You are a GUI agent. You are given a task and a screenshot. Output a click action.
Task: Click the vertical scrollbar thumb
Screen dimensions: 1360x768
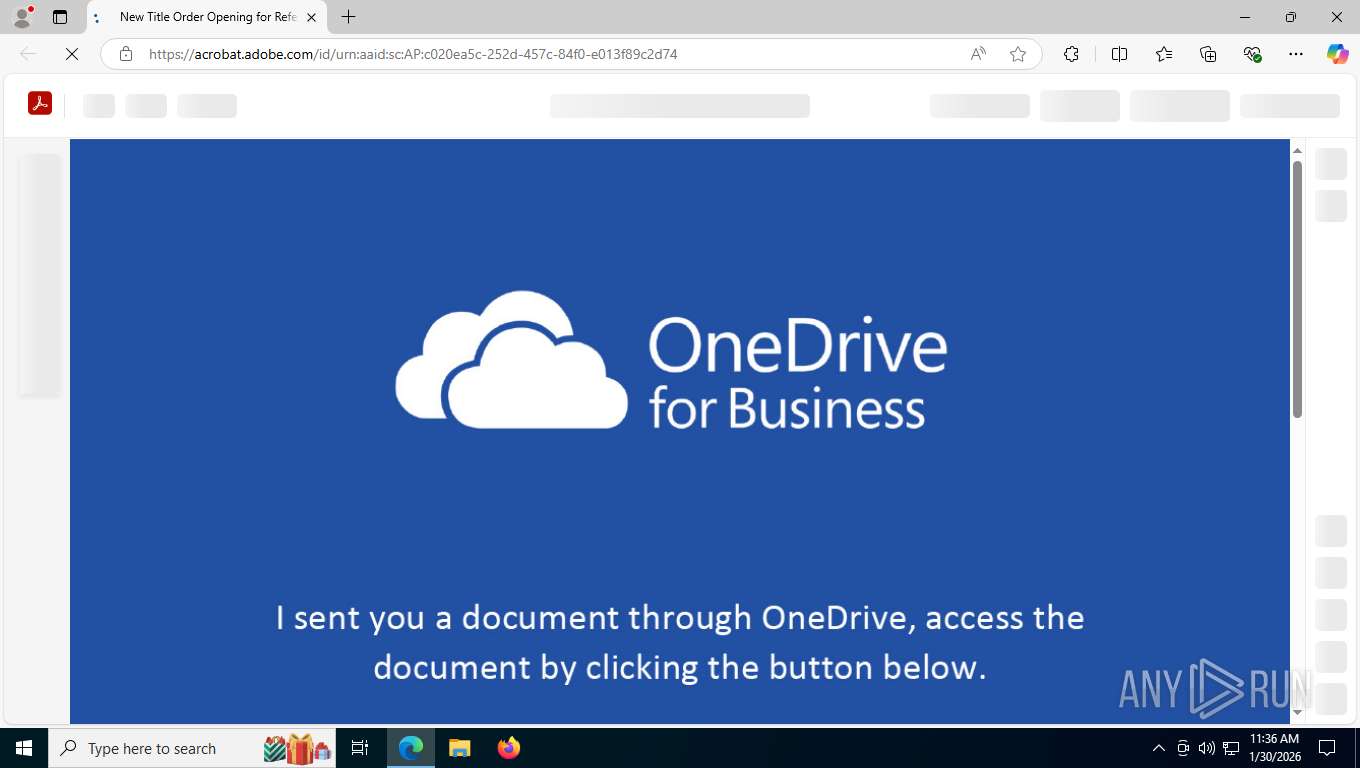click(x=1297, y=288)
